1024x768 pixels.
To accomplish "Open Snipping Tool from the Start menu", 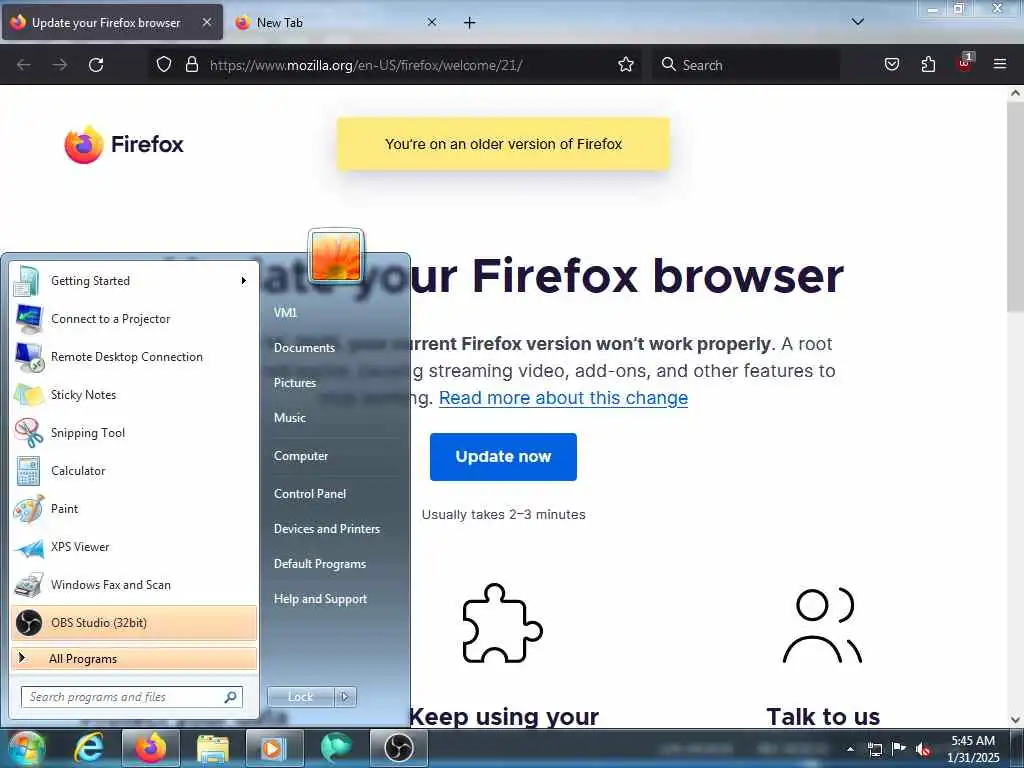I will (x=134, y=433).
